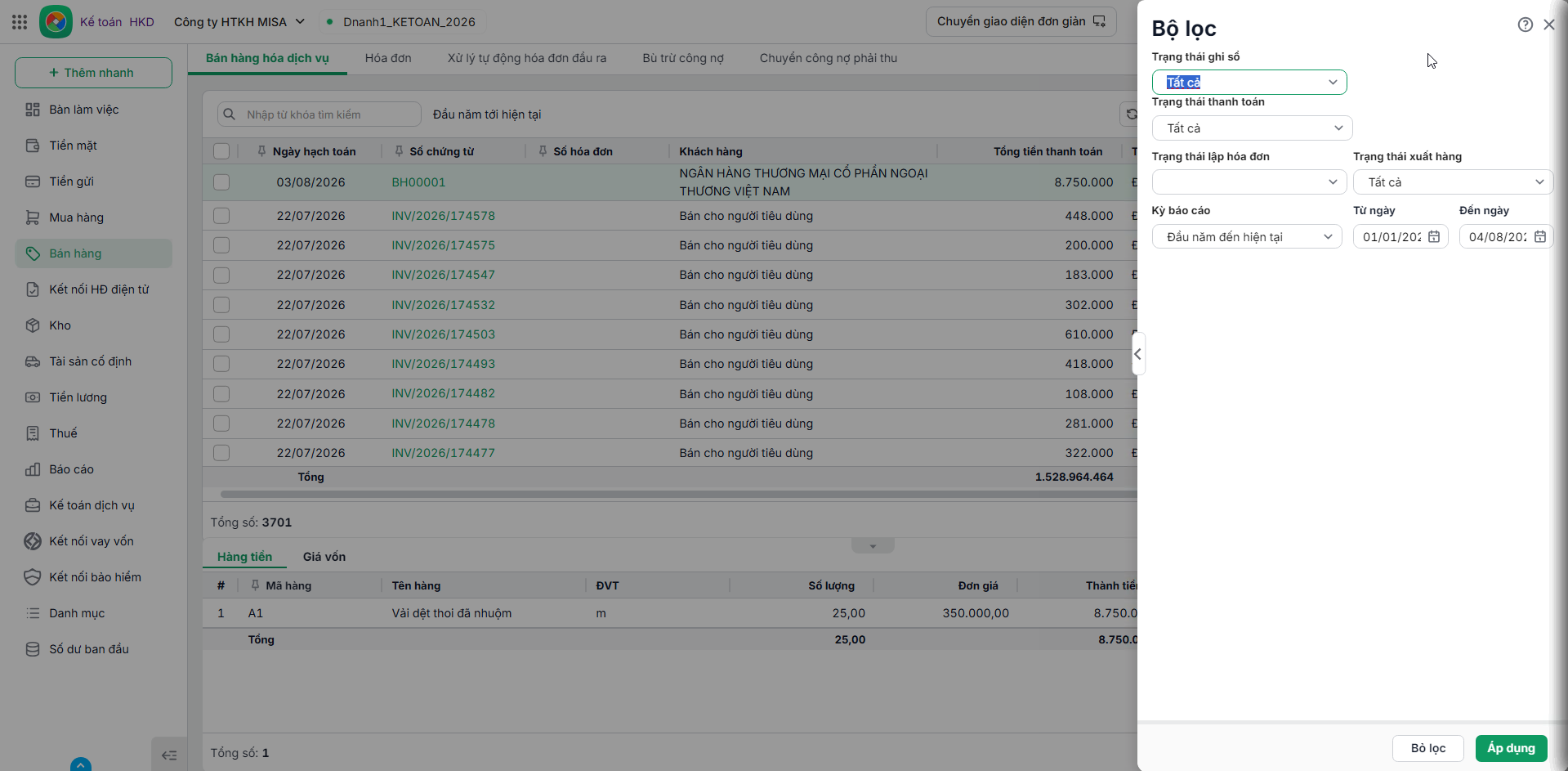Pin the Số hóa đơn column
The height and width of the screenshot is (771, 1568).
(543, 151)
